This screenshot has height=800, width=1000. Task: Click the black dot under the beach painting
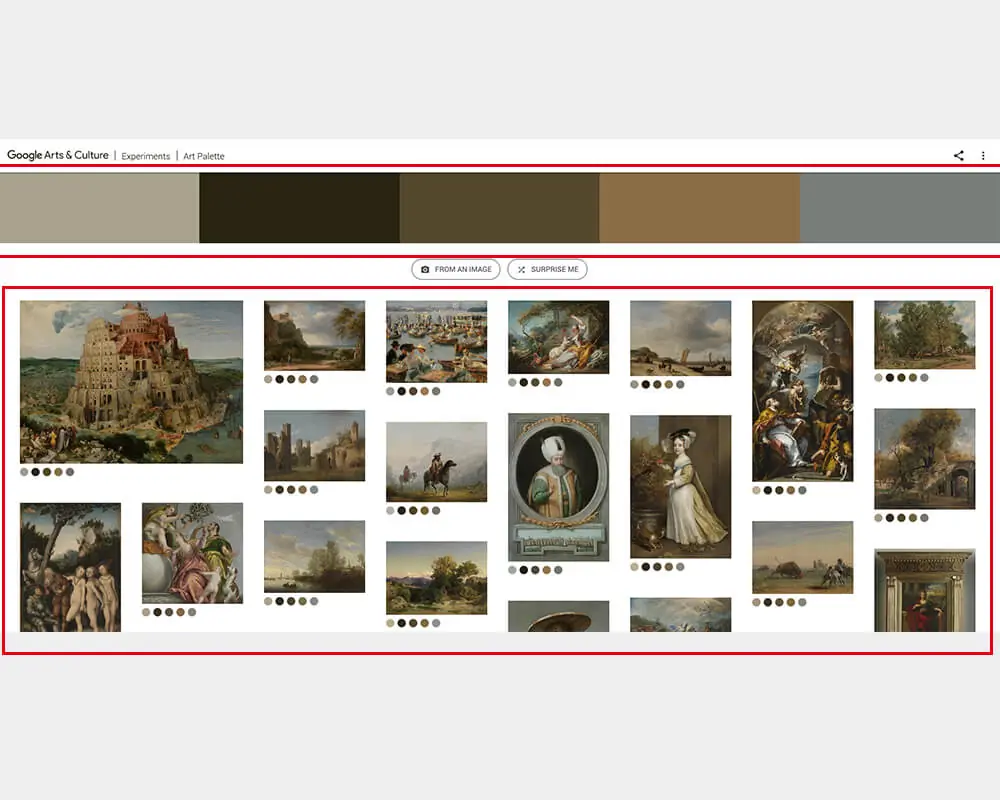coord(645,385)
